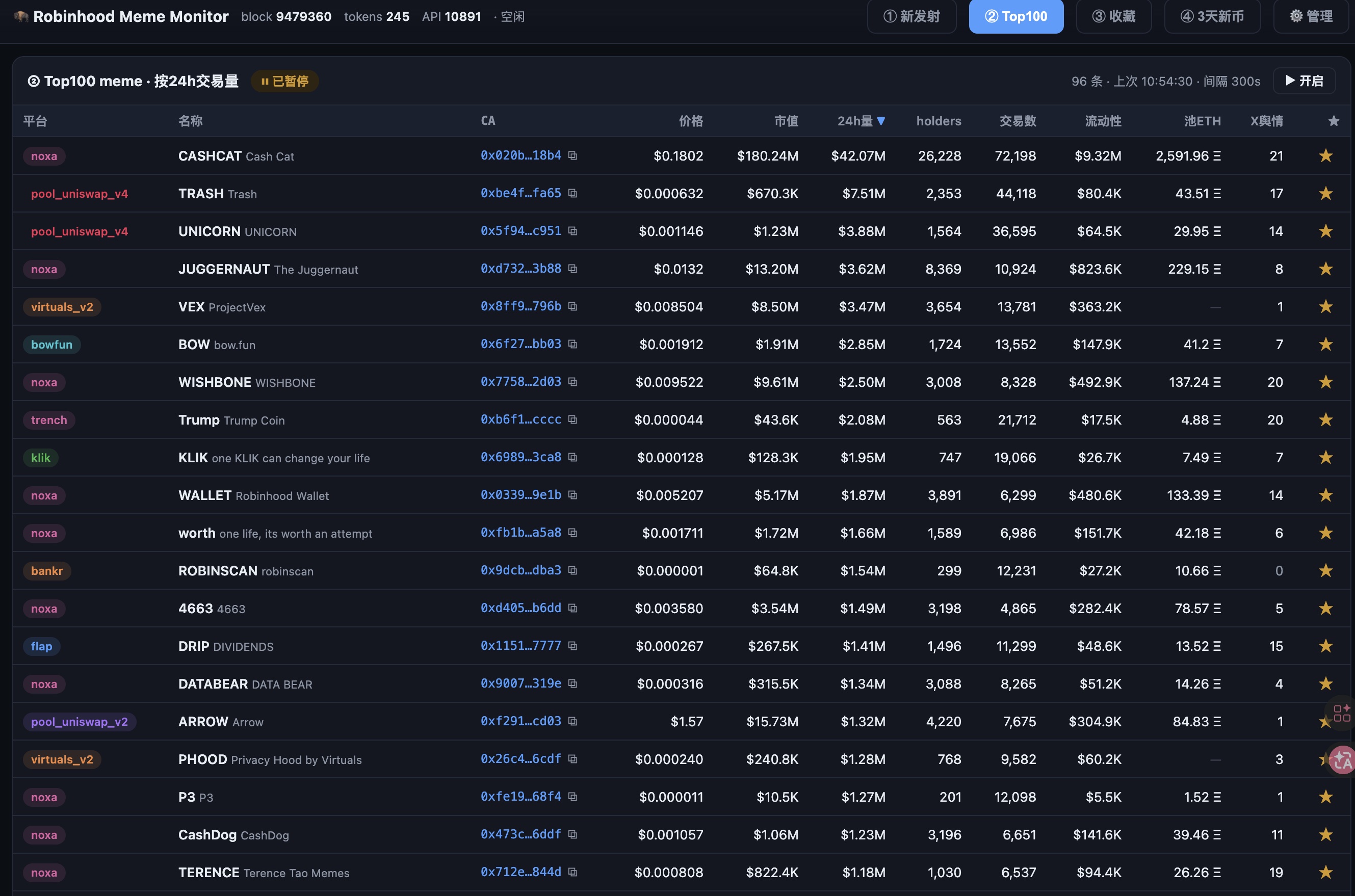The height and width of the screenshot is (896, 1355).
Task: Sort the table by 池ETH column
Action: [1203, 121]
